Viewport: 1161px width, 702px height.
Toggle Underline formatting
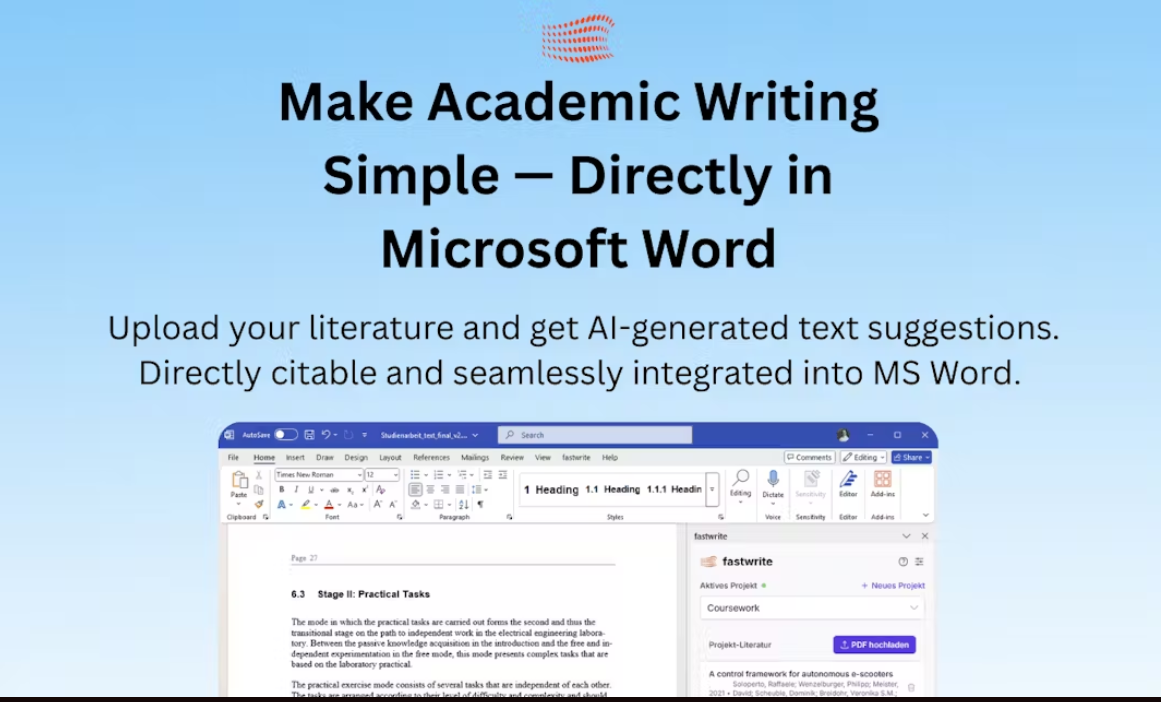(x=311, y=489)
